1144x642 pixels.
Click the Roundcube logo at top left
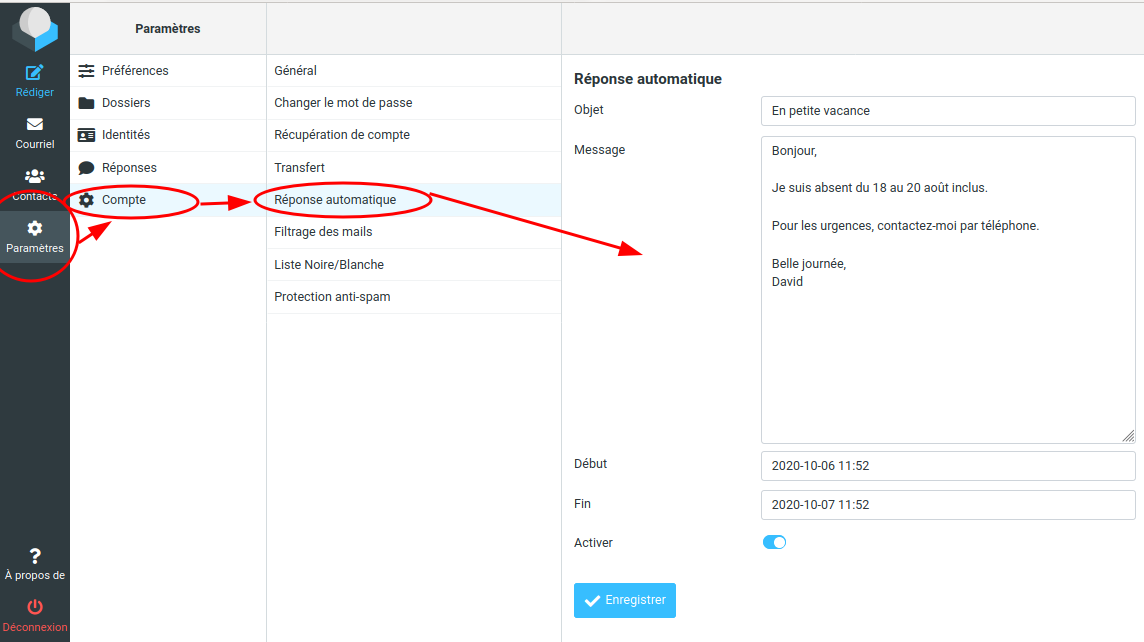point(35,28)
